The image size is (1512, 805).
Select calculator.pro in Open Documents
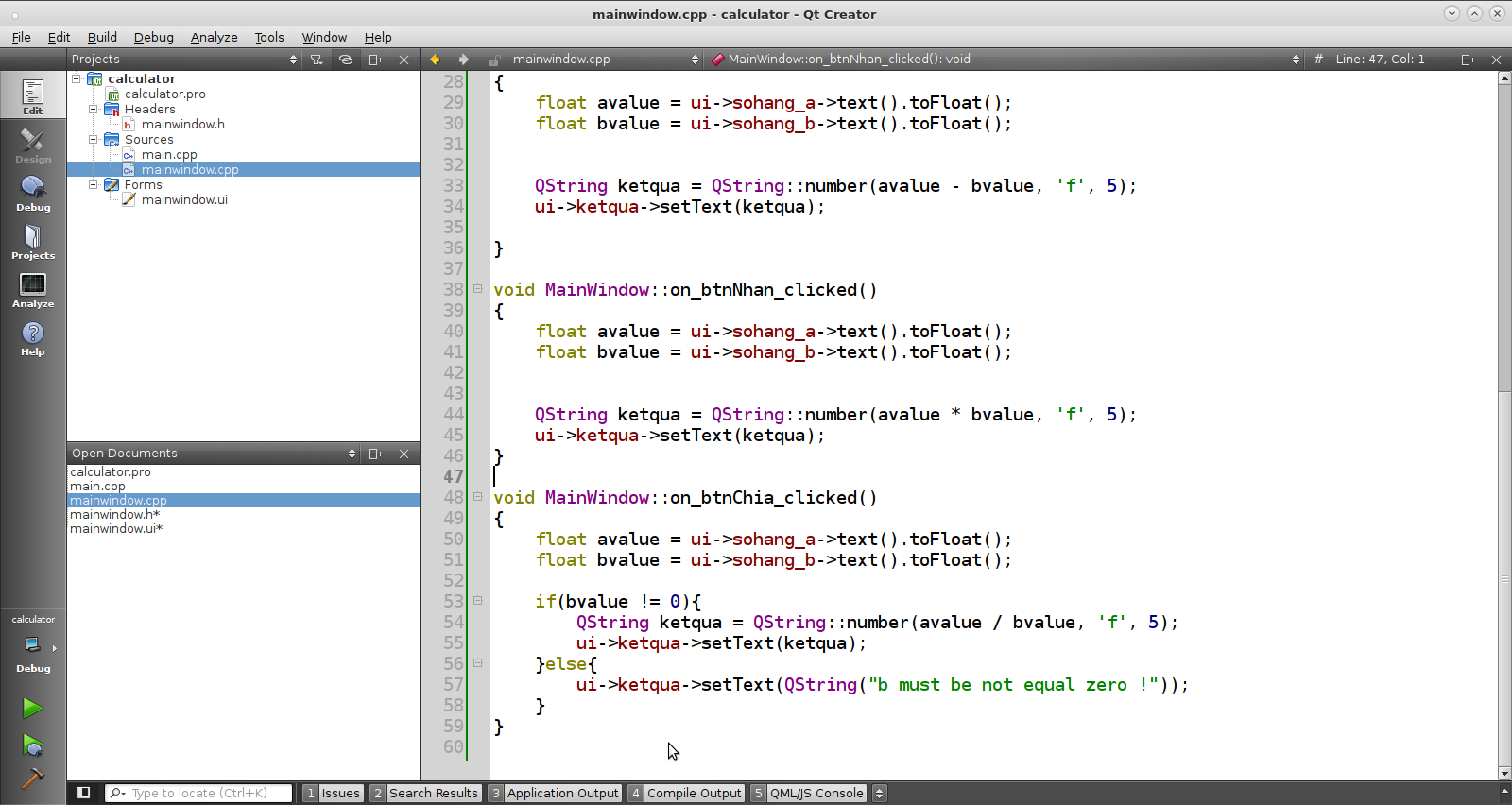click(x=110, y=471)
